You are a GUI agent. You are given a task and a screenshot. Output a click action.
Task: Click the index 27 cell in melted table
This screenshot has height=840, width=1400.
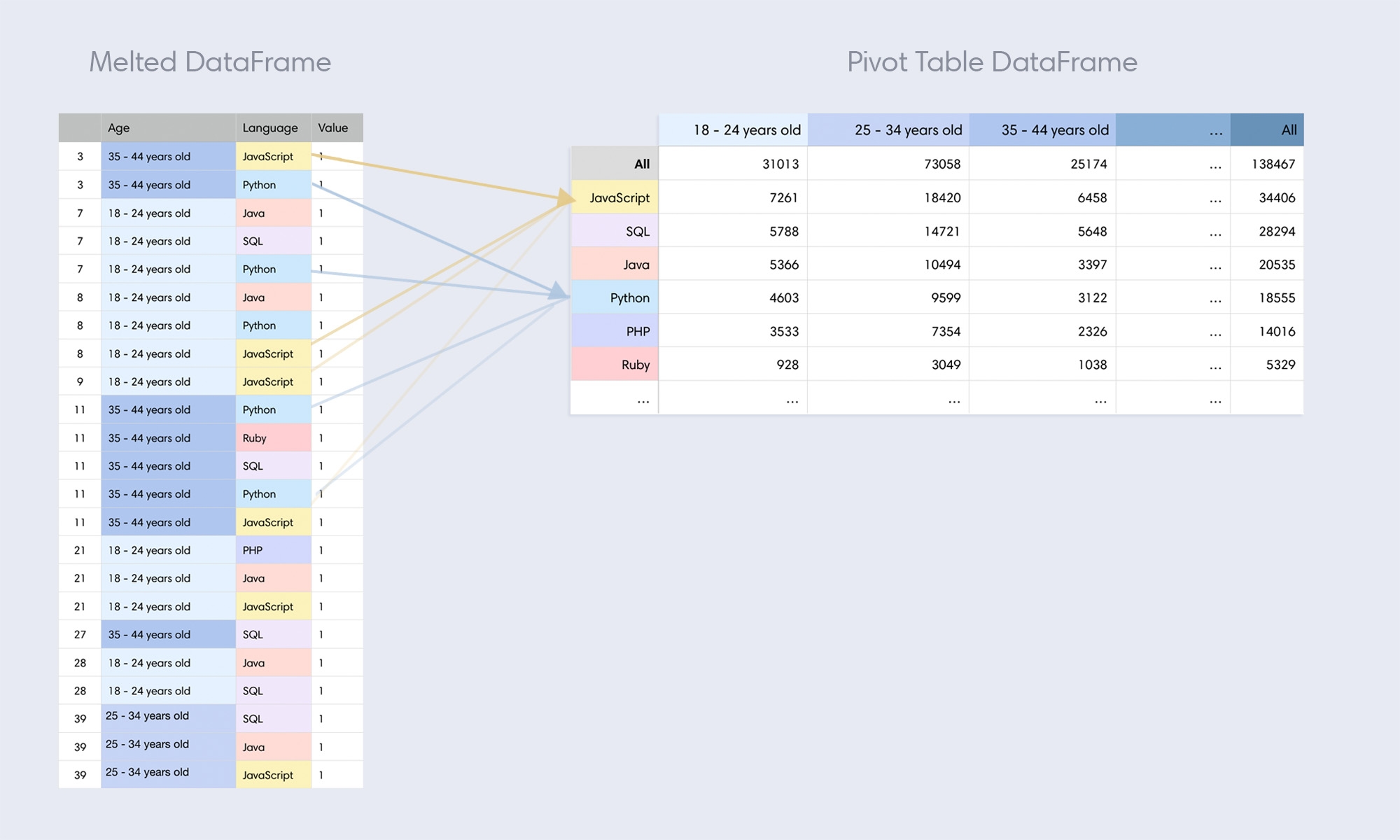point(80,634)
